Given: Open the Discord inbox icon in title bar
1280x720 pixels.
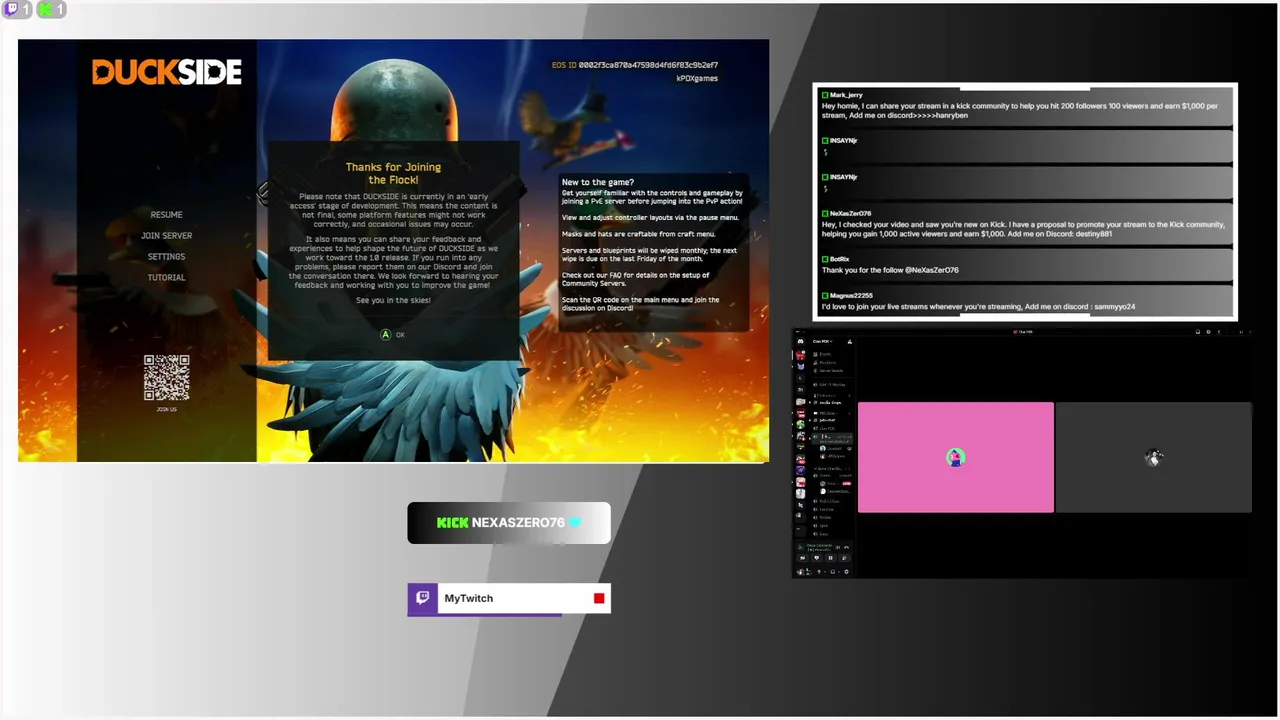Looking at the screenshot, I should click(1198, 332).
